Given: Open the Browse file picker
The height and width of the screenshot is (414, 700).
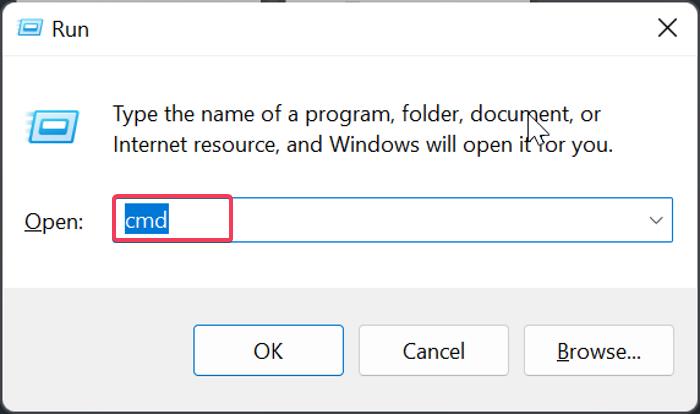Looking at the screenshot, I should point(598,351).
